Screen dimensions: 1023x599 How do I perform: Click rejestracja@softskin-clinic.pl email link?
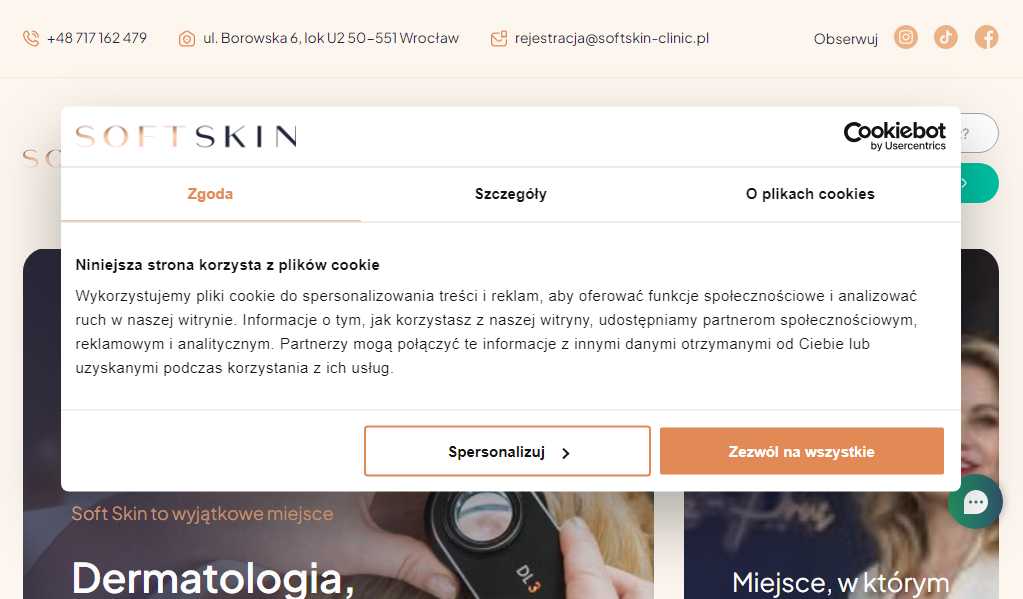[x=612, y=38]
